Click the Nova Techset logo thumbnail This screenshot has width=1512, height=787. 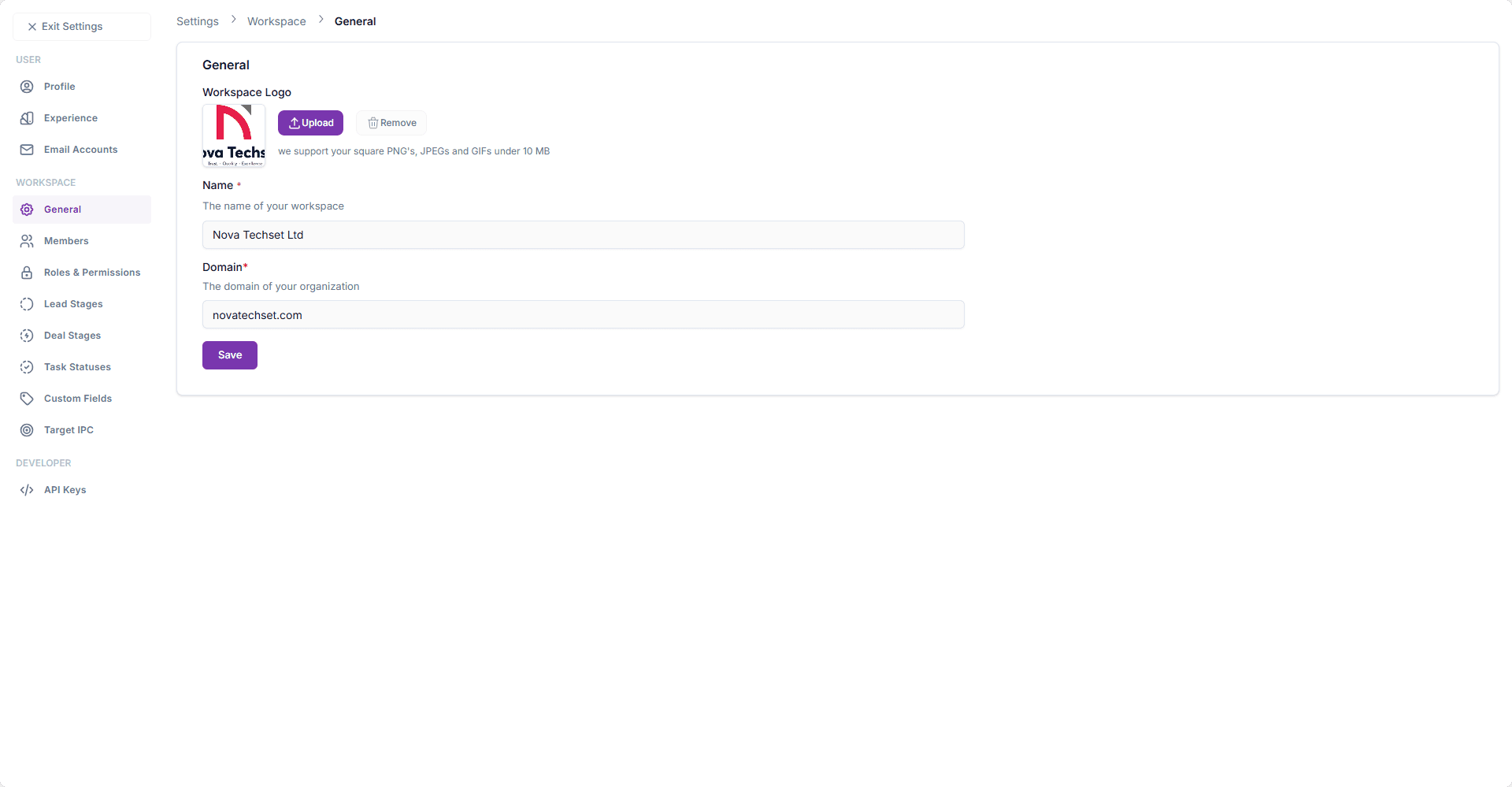(x=234, y=135)
